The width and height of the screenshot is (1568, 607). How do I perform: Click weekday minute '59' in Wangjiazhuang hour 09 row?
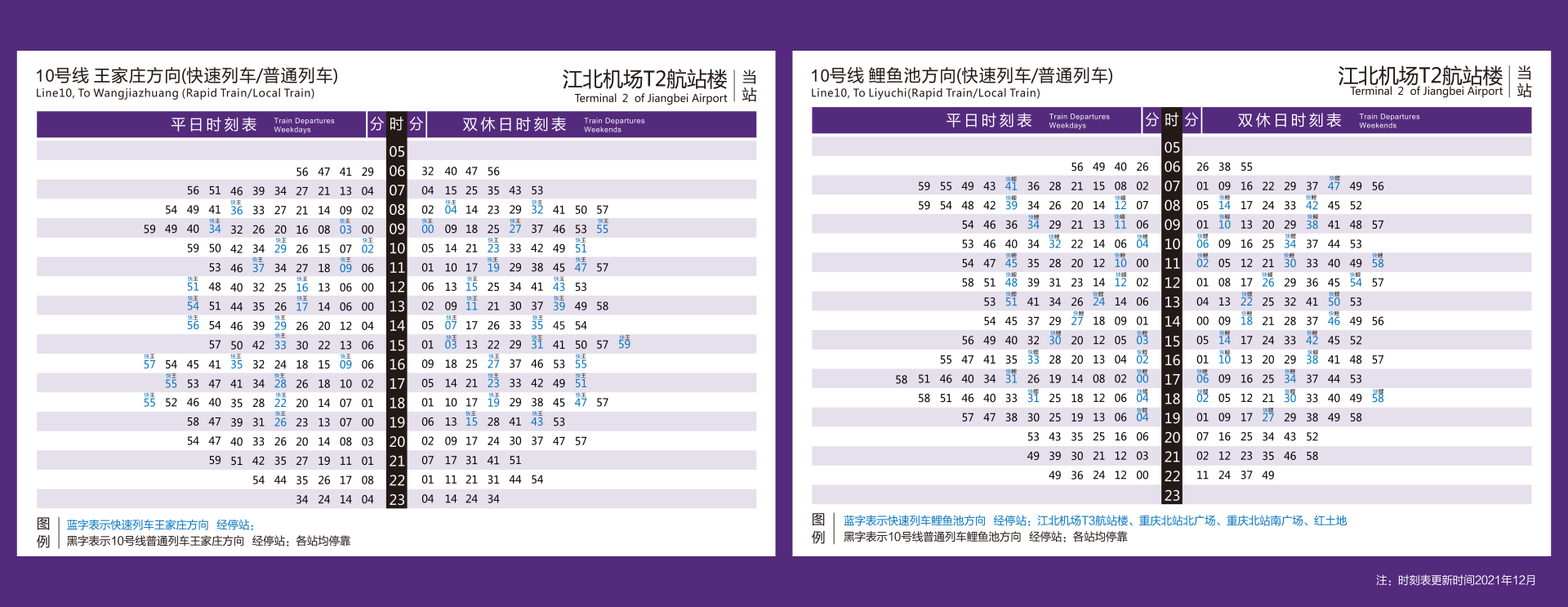149,230
